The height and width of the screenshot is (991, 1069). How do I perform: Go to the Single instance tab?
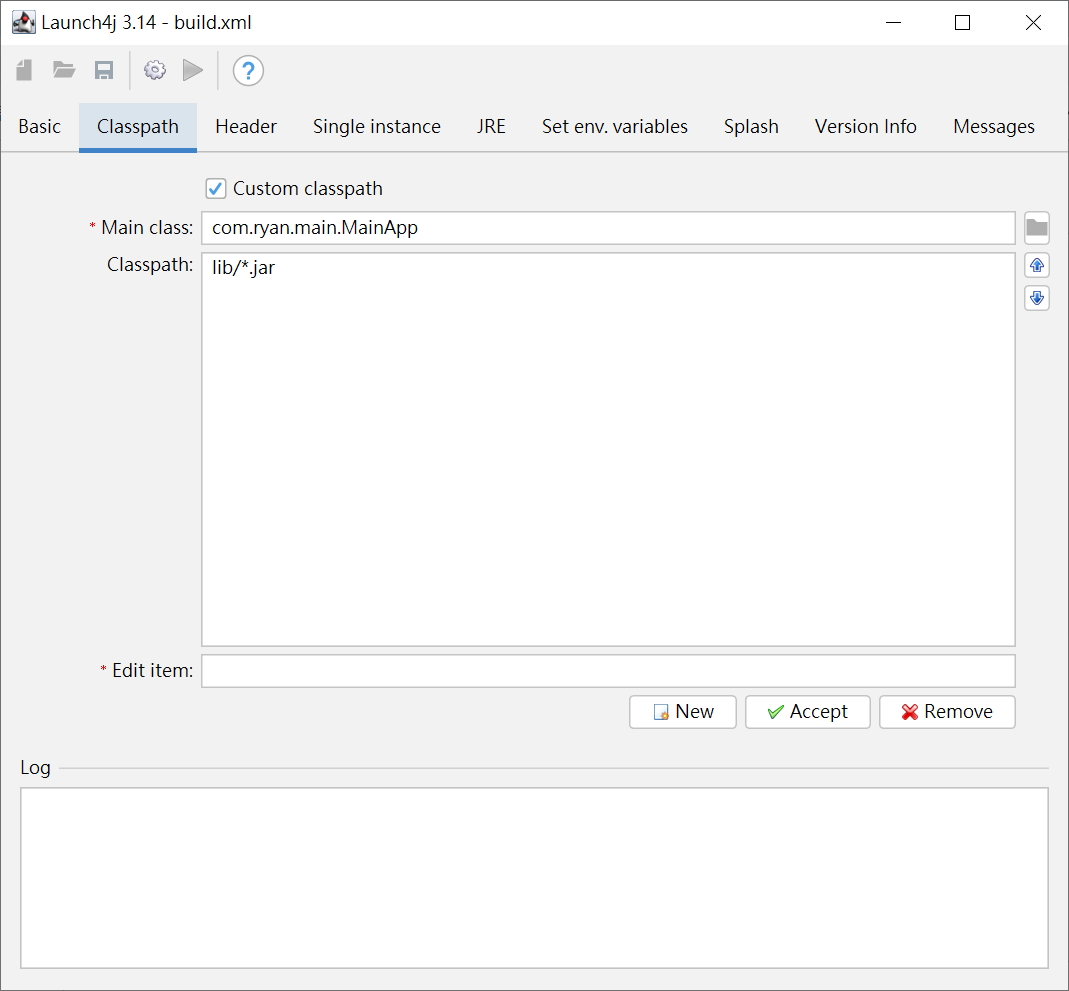(377, 127)
